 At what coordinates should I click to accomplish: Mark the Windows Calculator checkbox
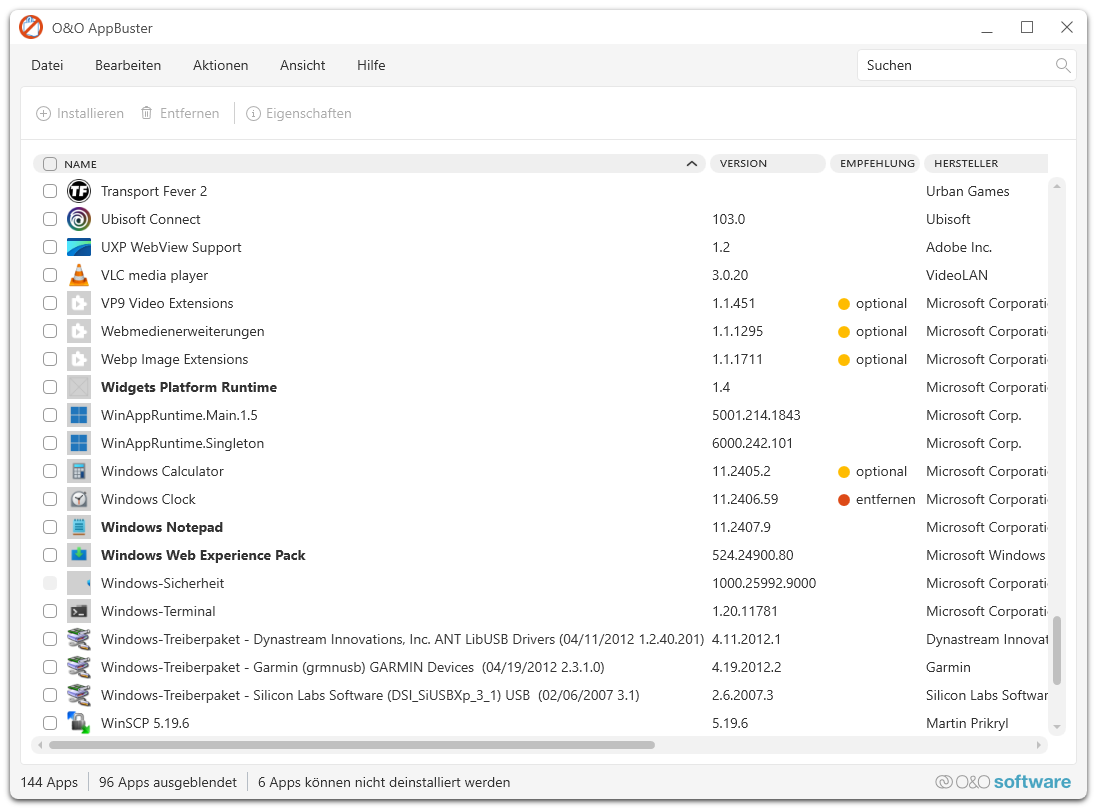point(50,471)
